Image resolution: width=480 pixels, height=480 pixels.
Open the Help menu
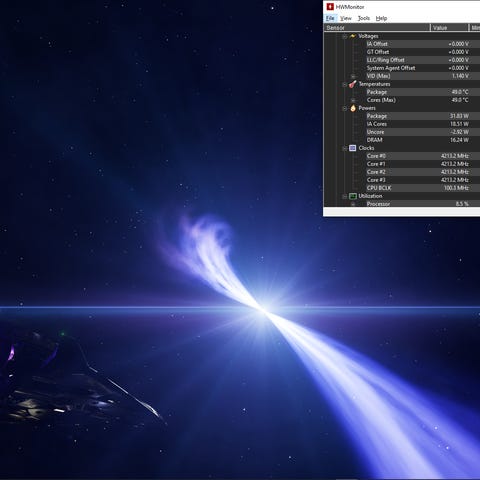click(381, 18)
